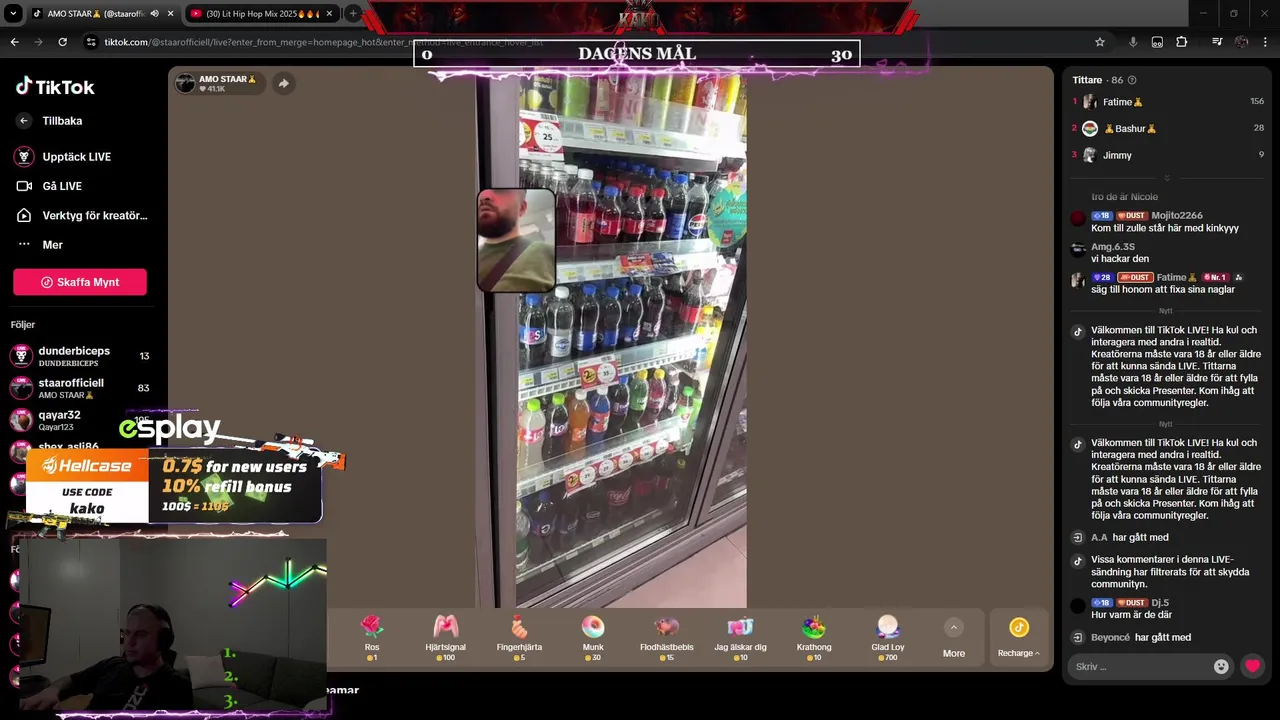Close the Lit Hip Hop Mix tab

pyautogui.click(x=329, y=14)
